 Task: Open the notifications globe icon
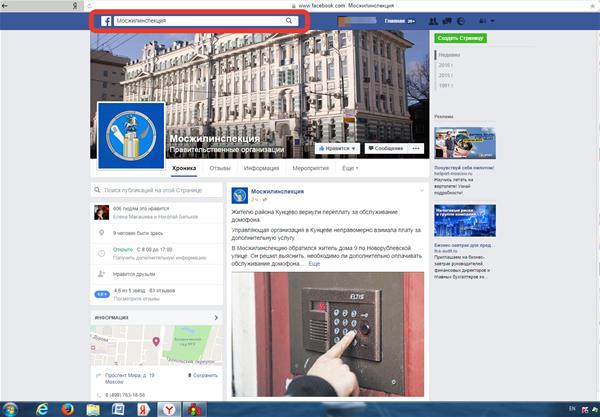pyautogui.click(x=461, y=21)
